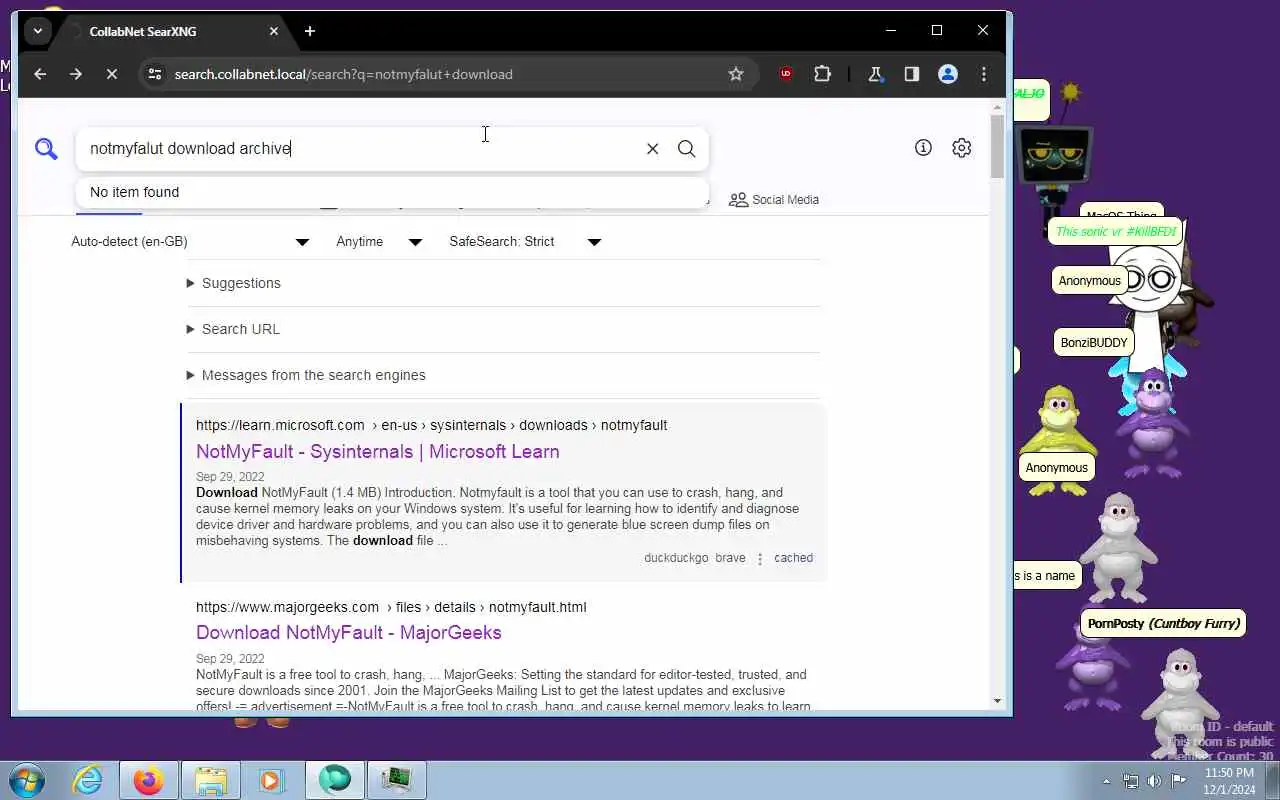Open Firefox from the taskbar

coord(149,780)
